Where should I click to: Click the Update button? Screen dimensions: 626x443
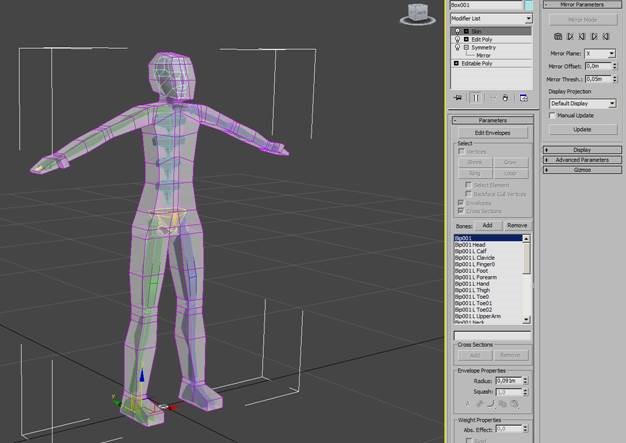click(x=582, y=129)
